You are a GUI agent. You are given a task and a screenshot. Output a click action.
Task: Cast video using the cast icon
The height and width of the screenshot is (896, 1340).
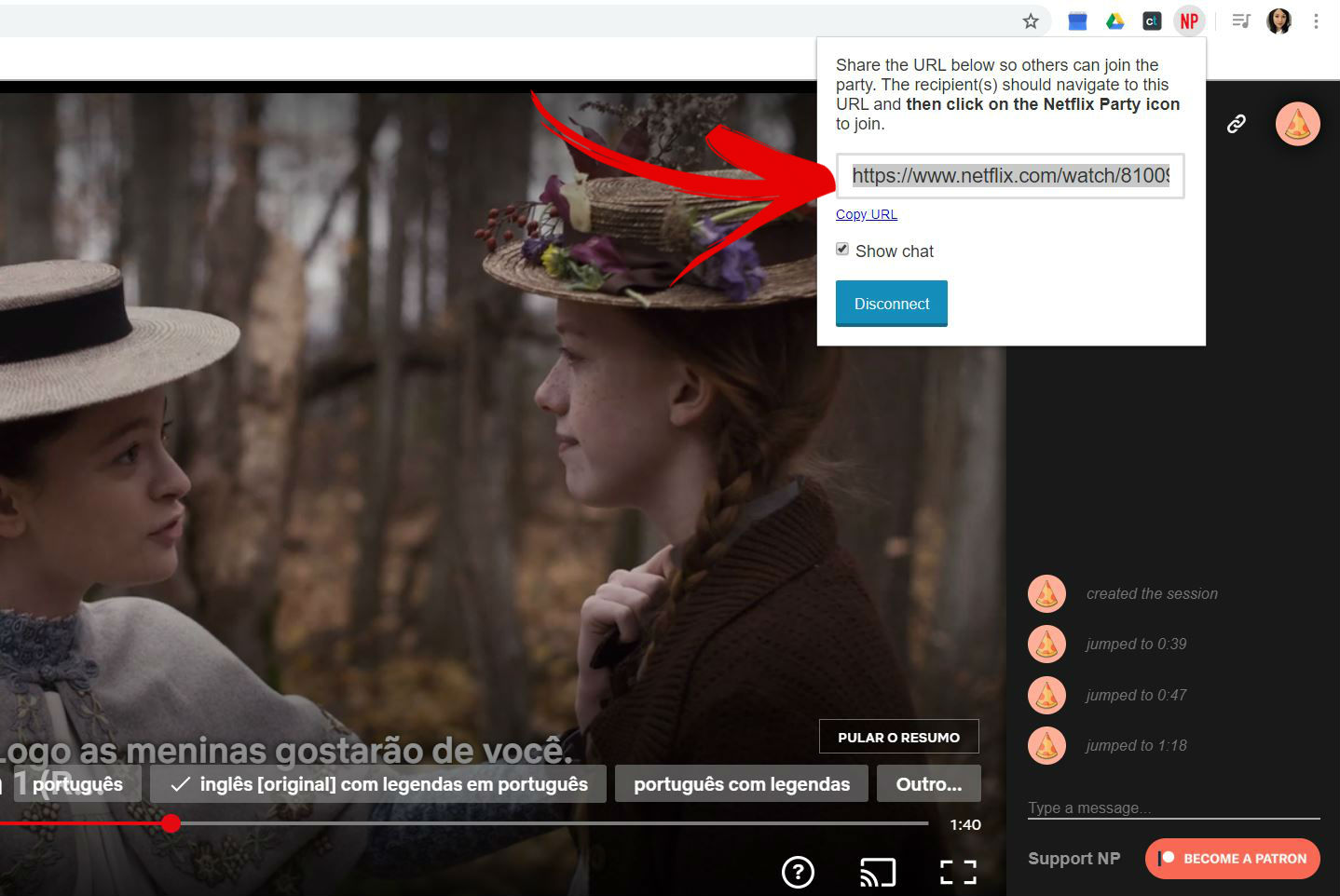coord(878,873)
